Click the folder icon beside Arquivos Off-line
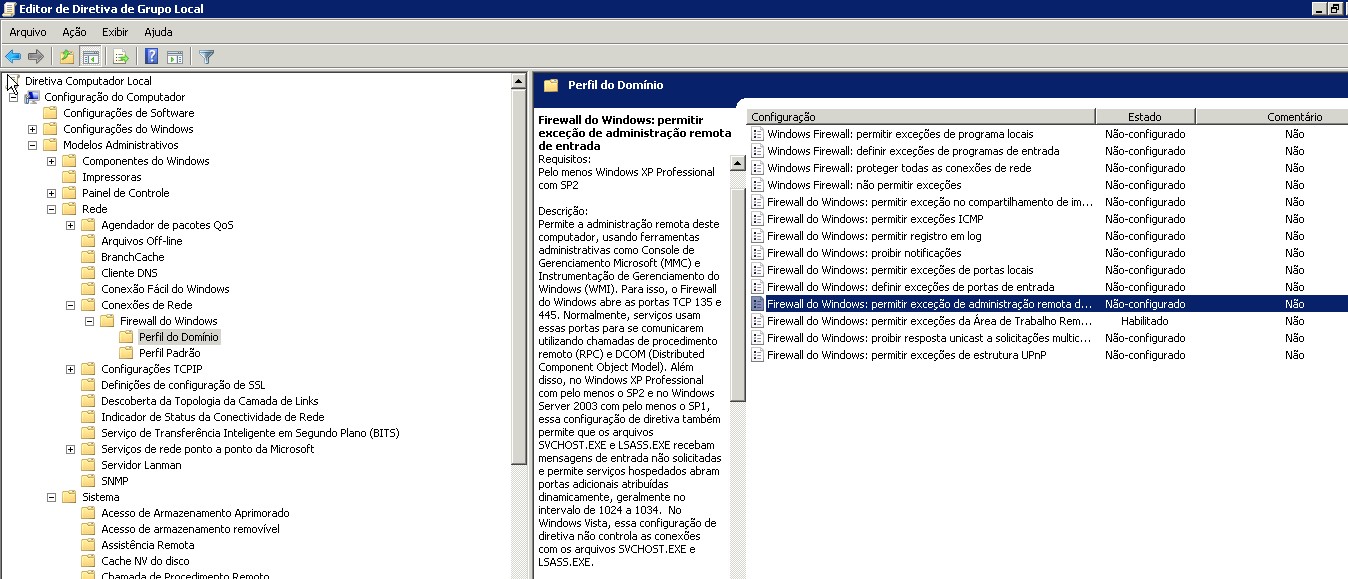Viewport: 1348px width, 579px height. [x=89, y=241]
